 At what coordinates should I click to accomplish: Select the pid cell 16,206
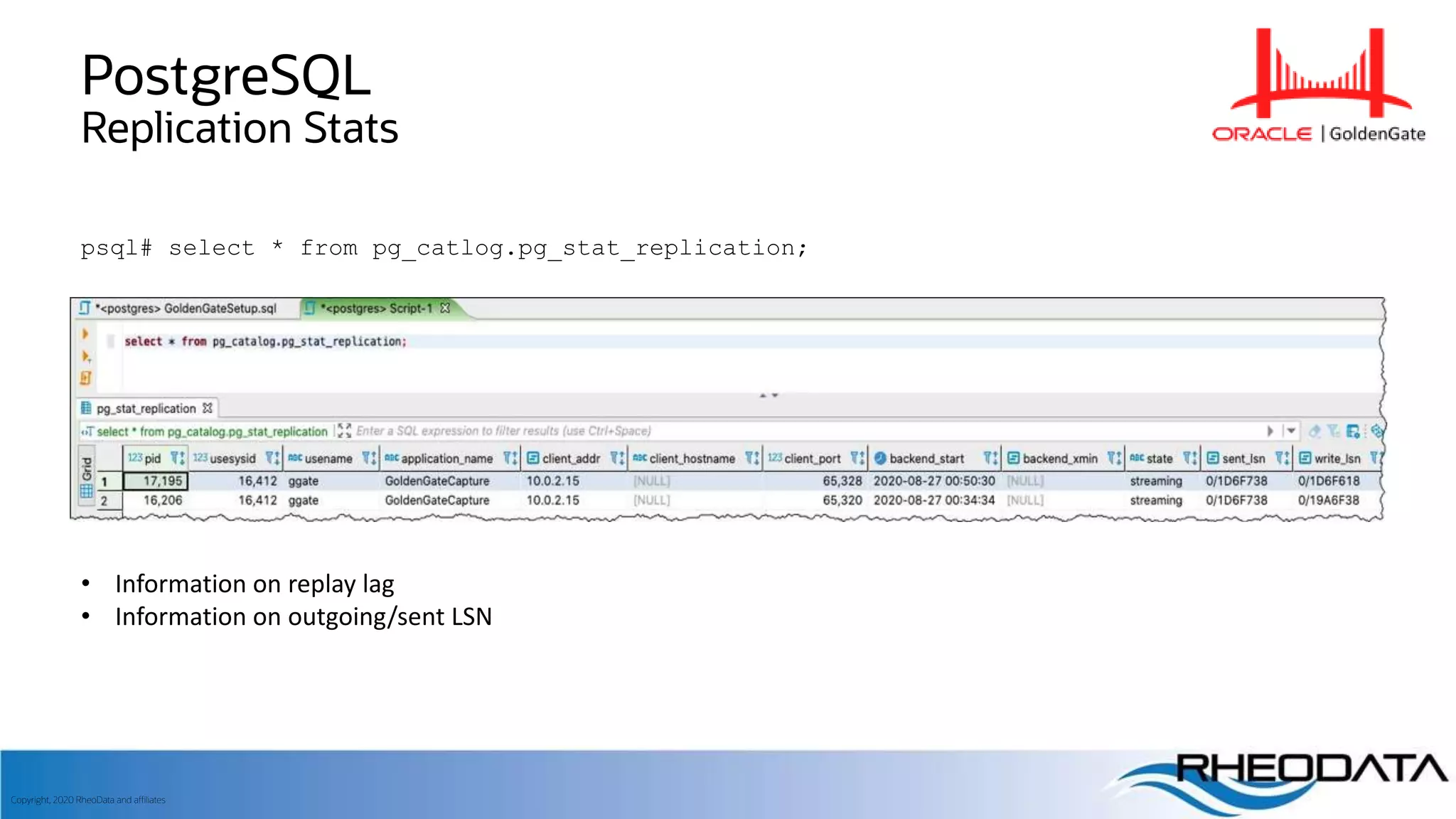tap(163, 500)
